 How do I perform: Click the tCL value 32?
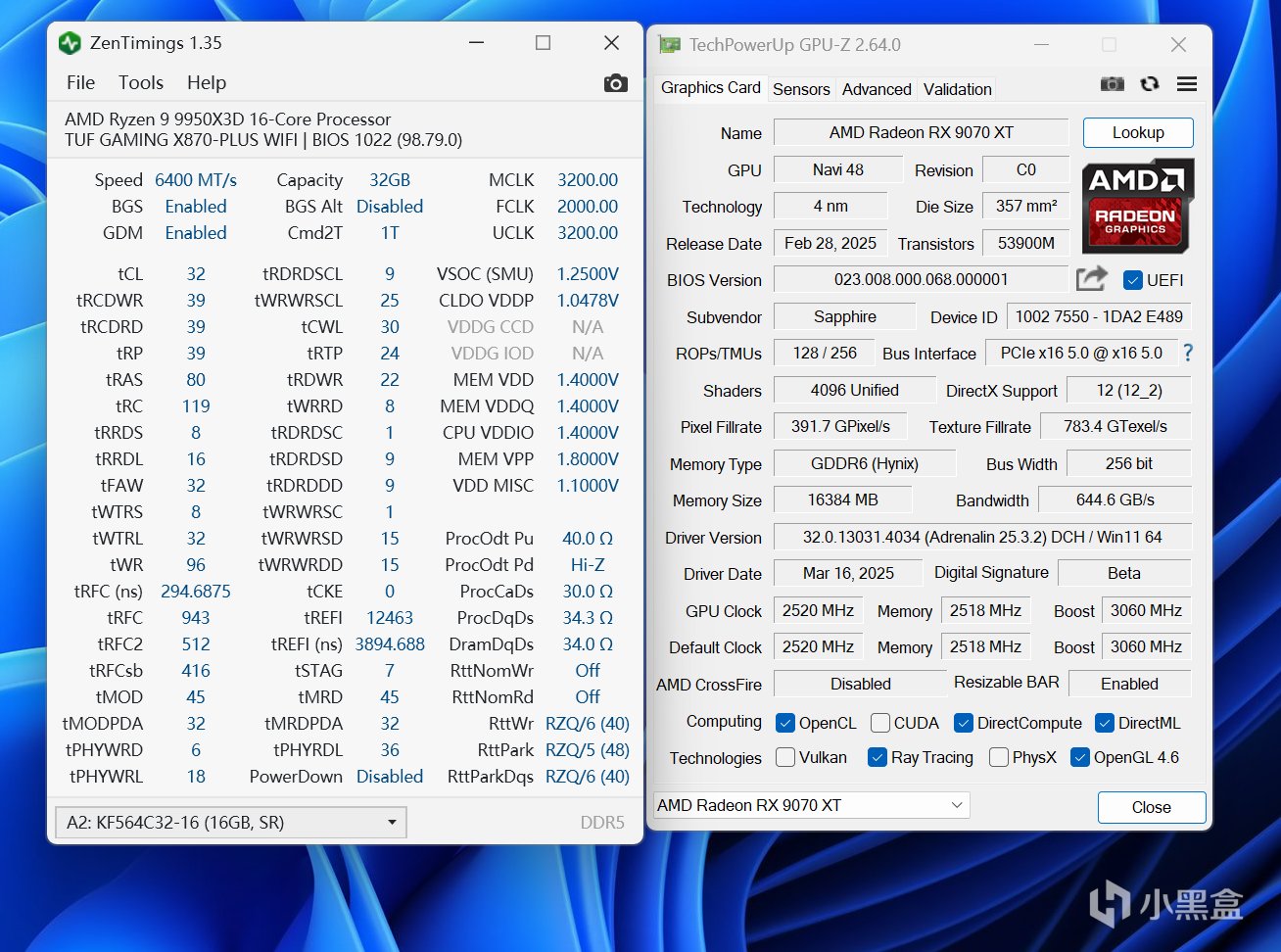tap(196, 274)
